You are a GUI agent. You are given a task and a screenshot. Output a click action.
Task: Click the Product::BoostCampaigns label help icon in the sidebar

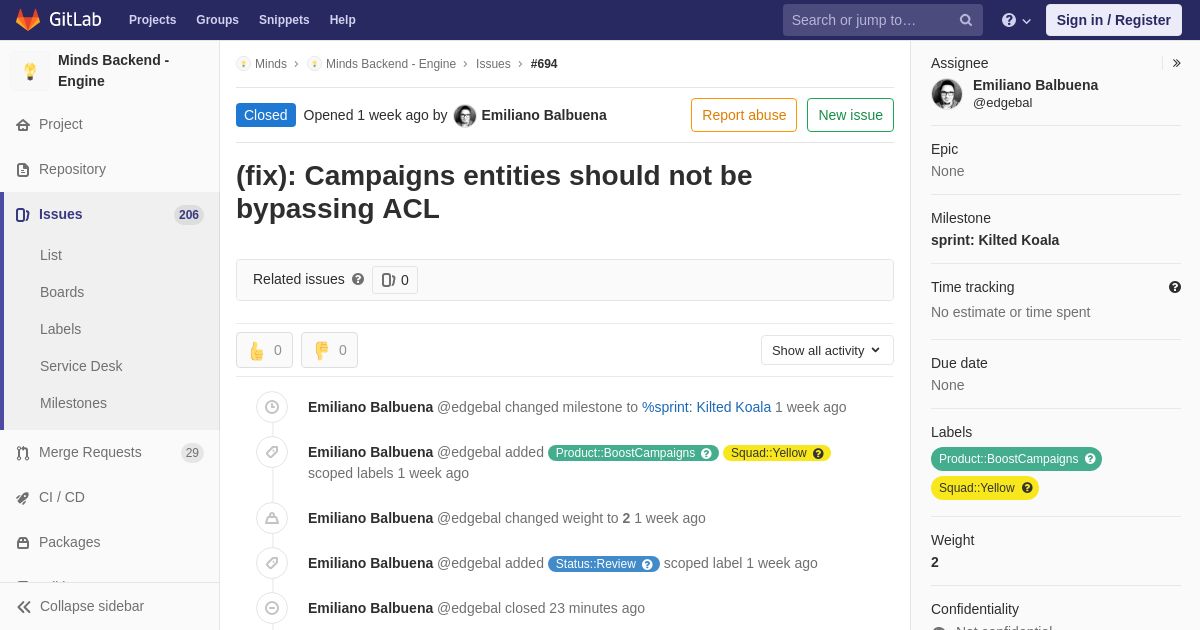click(1090, 459)
